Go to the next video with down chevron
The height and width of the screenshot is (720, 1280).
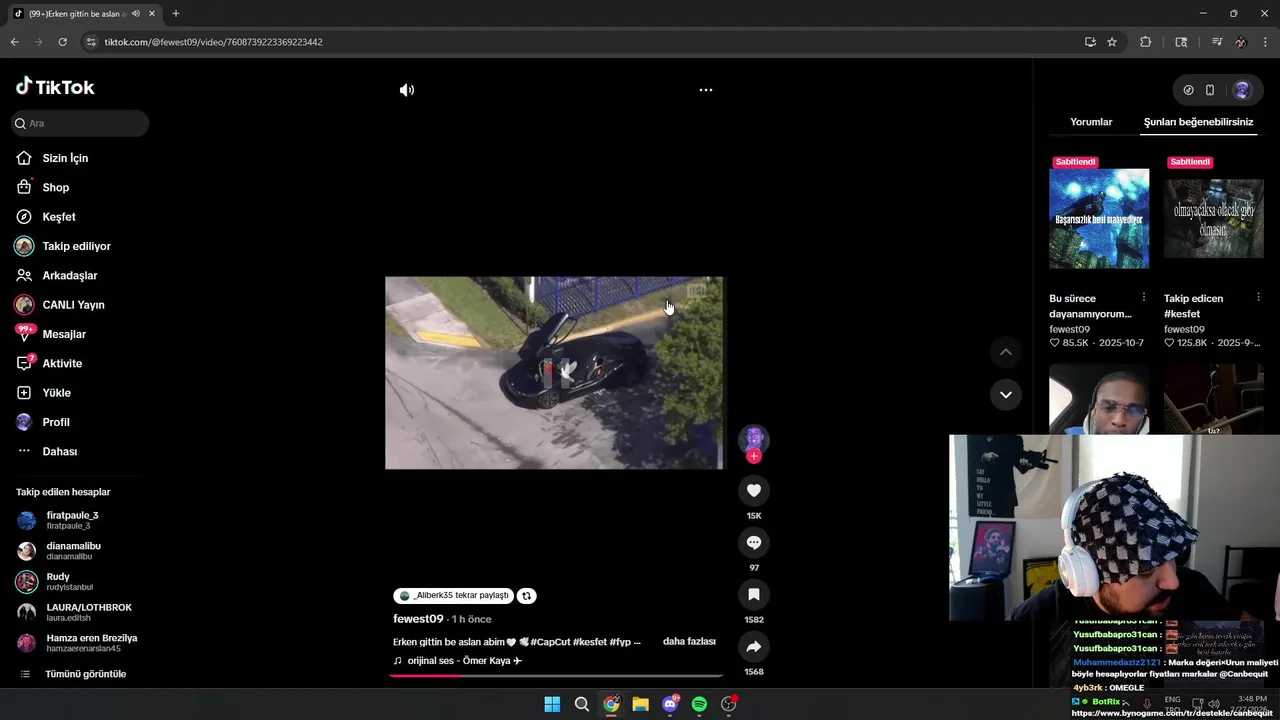[x=1006, y=394]
